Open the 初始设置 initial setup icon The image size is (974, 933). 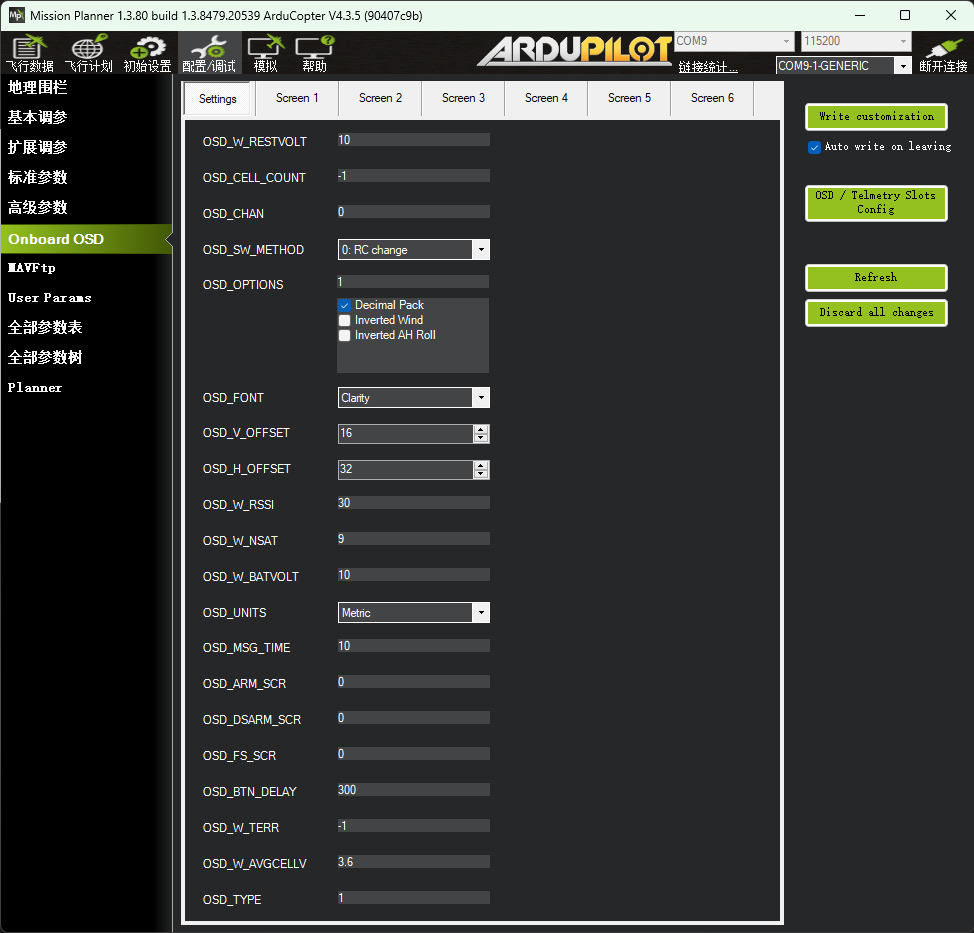point(147,53)
